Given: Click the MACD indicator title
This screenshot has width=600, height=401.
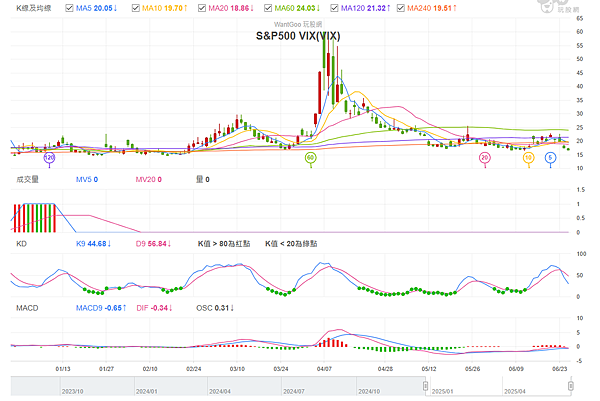Looking at the screenshot, I should click(27, 308).
